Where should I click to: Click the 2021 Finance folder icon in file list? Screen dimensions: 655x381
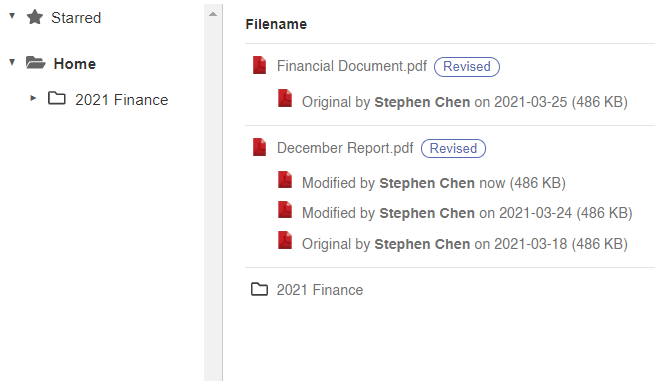[259, 289]
